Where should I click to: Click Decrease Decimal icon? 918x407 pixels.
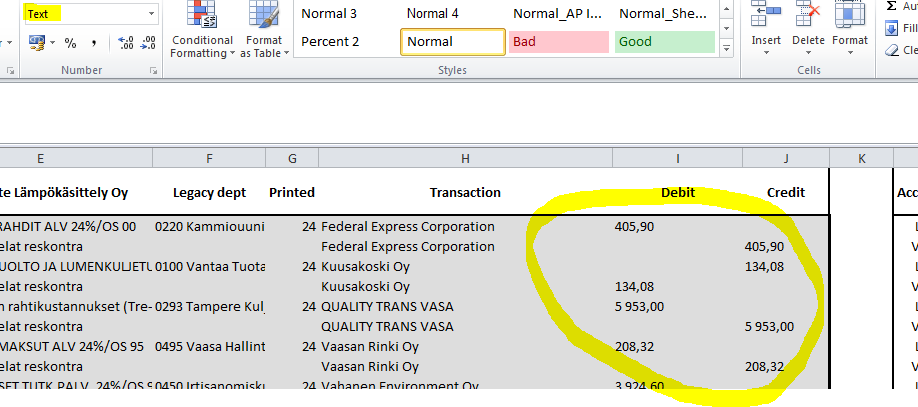tap(150, 43)
